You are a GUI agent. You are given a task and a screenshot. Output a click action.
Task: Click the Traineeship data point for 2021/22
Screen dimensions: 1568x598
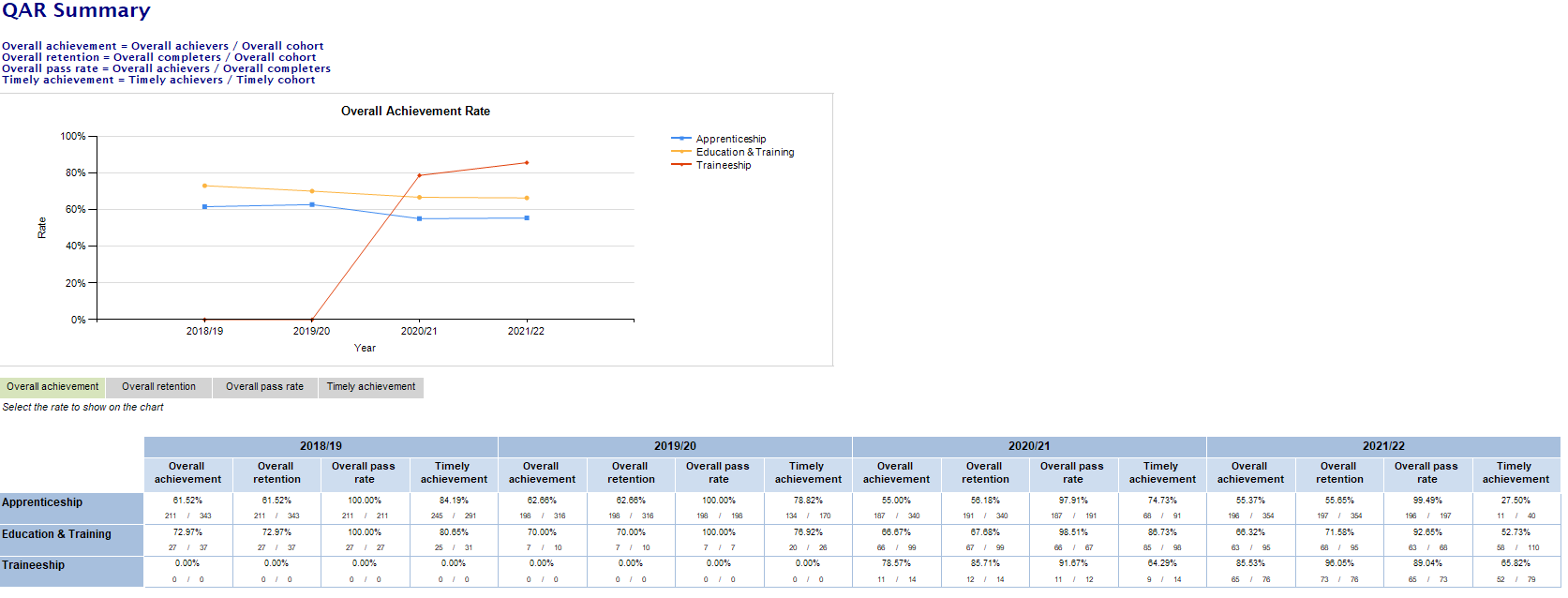pos(527,163)
